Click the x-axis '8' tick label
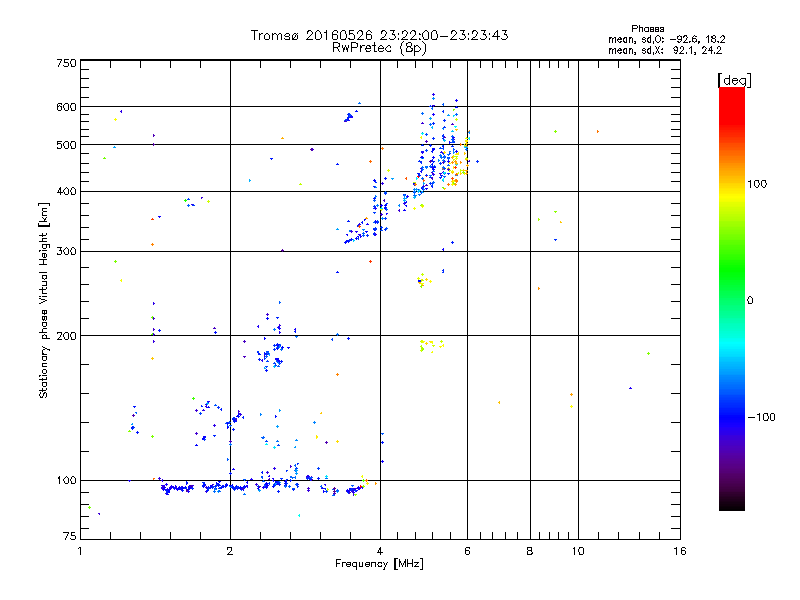Screen dimensions: 800x600 (530, 551)
